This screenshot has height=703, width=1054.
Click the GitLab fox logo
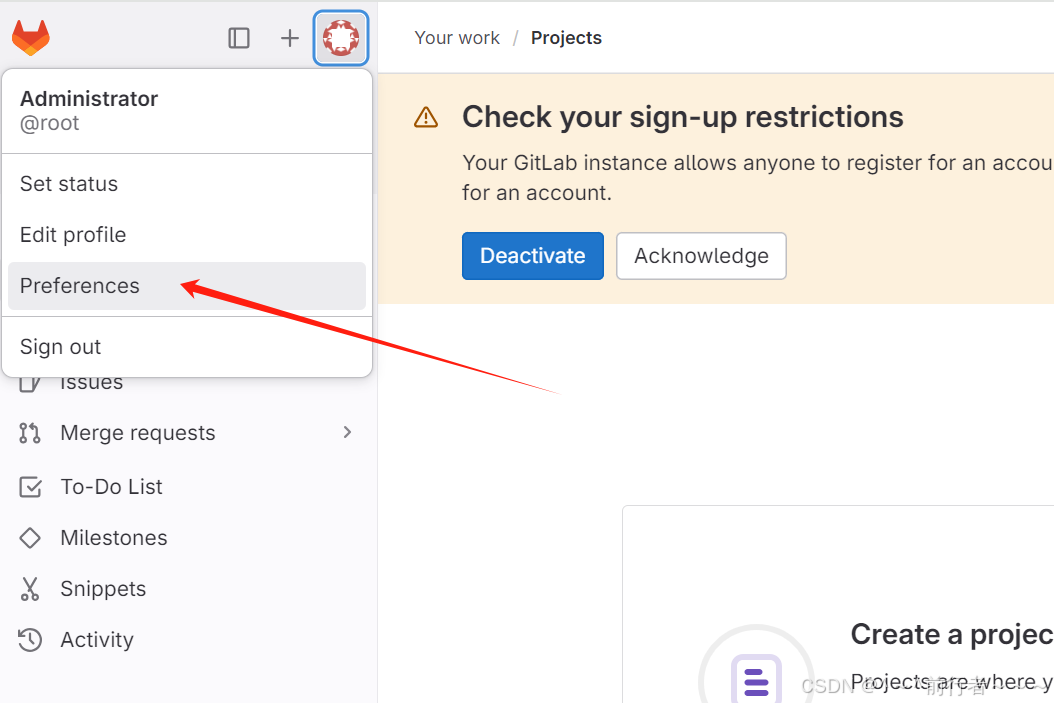(x=31, y=38)
